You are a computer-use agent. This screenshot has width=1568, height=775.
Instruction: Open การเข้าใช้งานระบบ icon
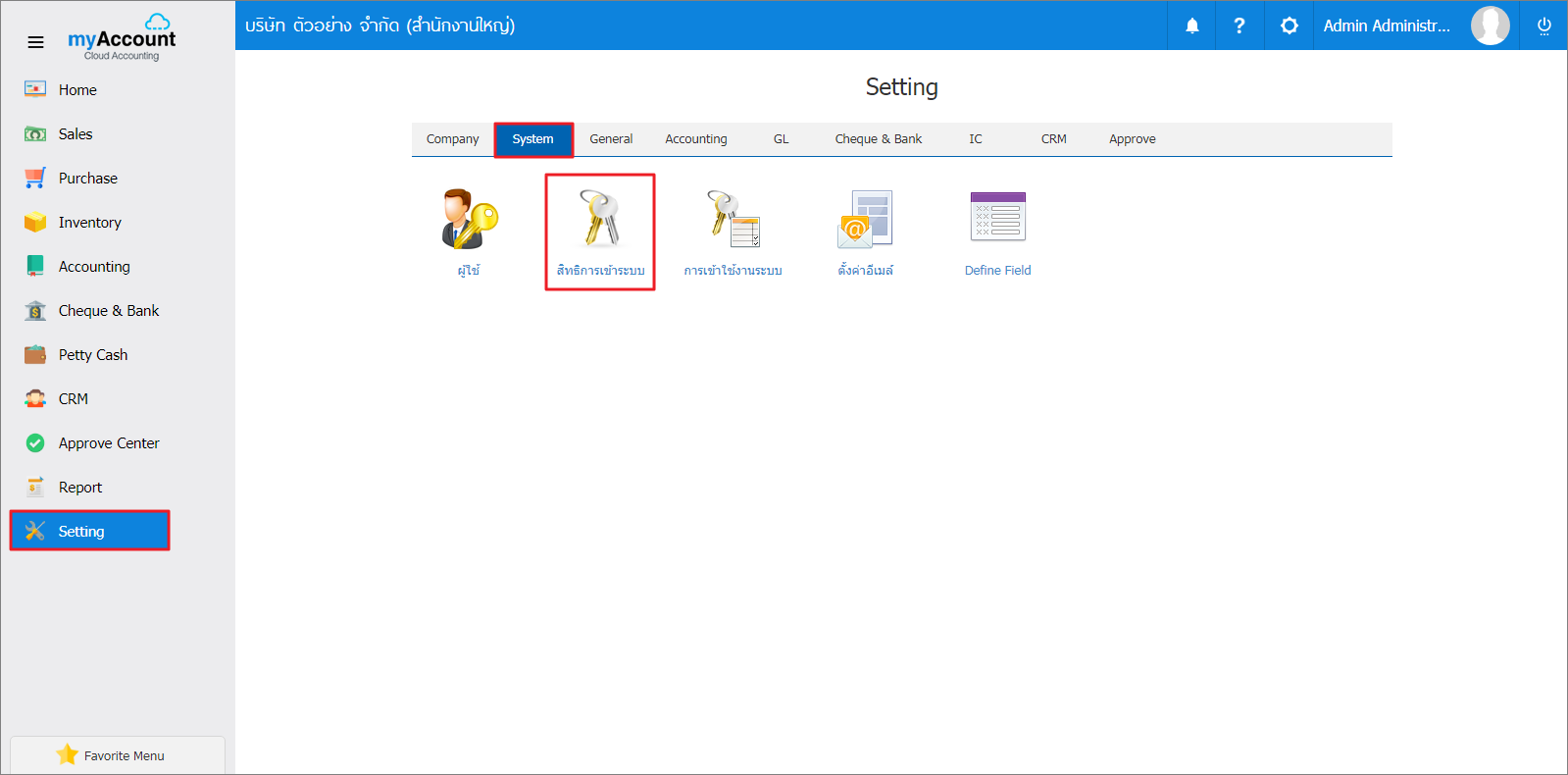pyautogui.click(x=733, y=219)
